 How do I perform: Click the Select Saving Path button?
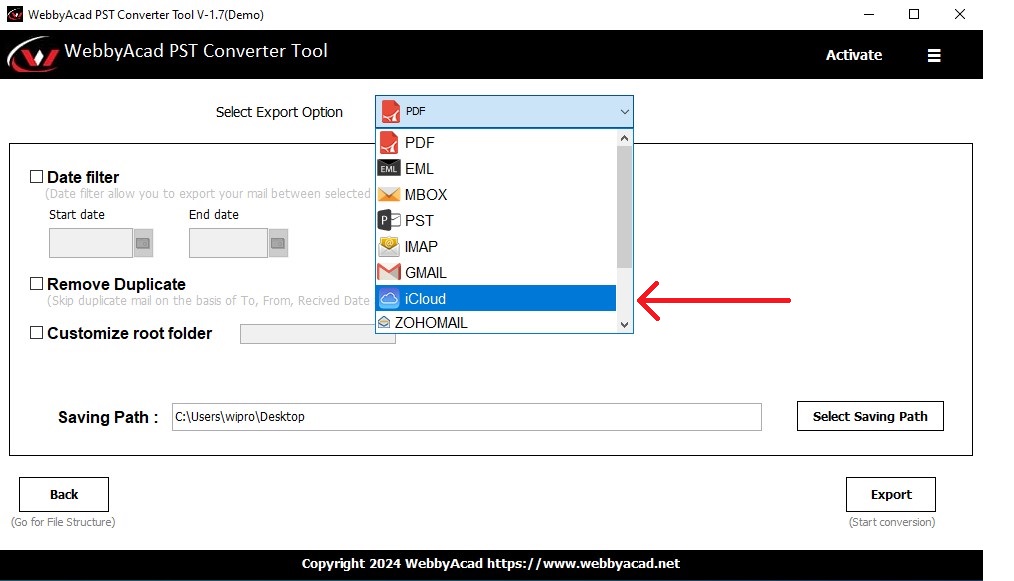pos(870,416)
